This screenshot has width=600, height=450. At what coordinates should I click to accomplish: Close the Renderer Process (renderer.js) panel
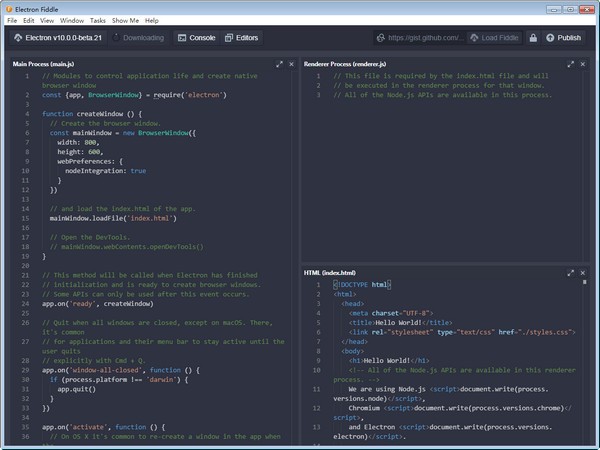pos(584,64)
